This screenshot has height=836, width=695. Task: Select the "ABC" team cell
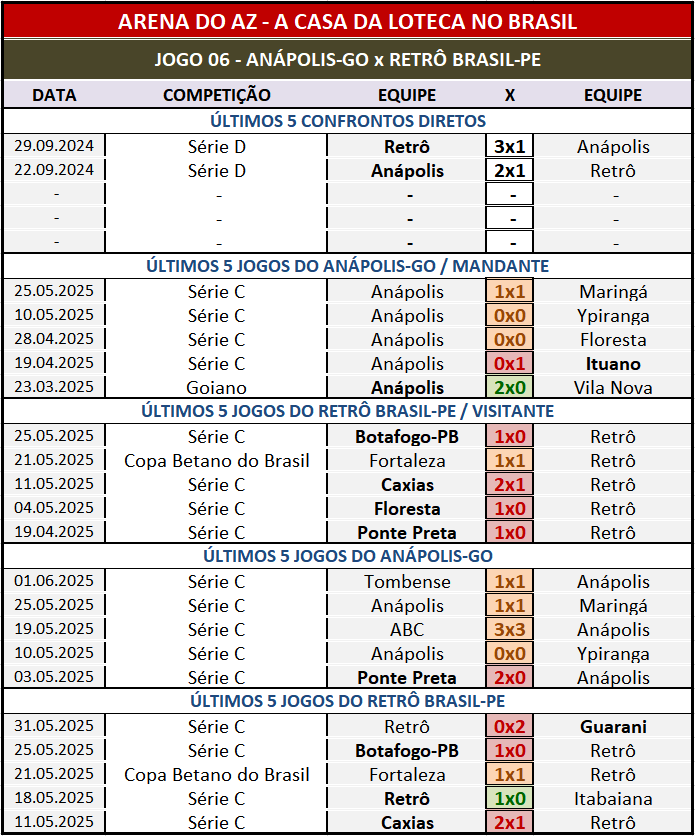point(407,630)
